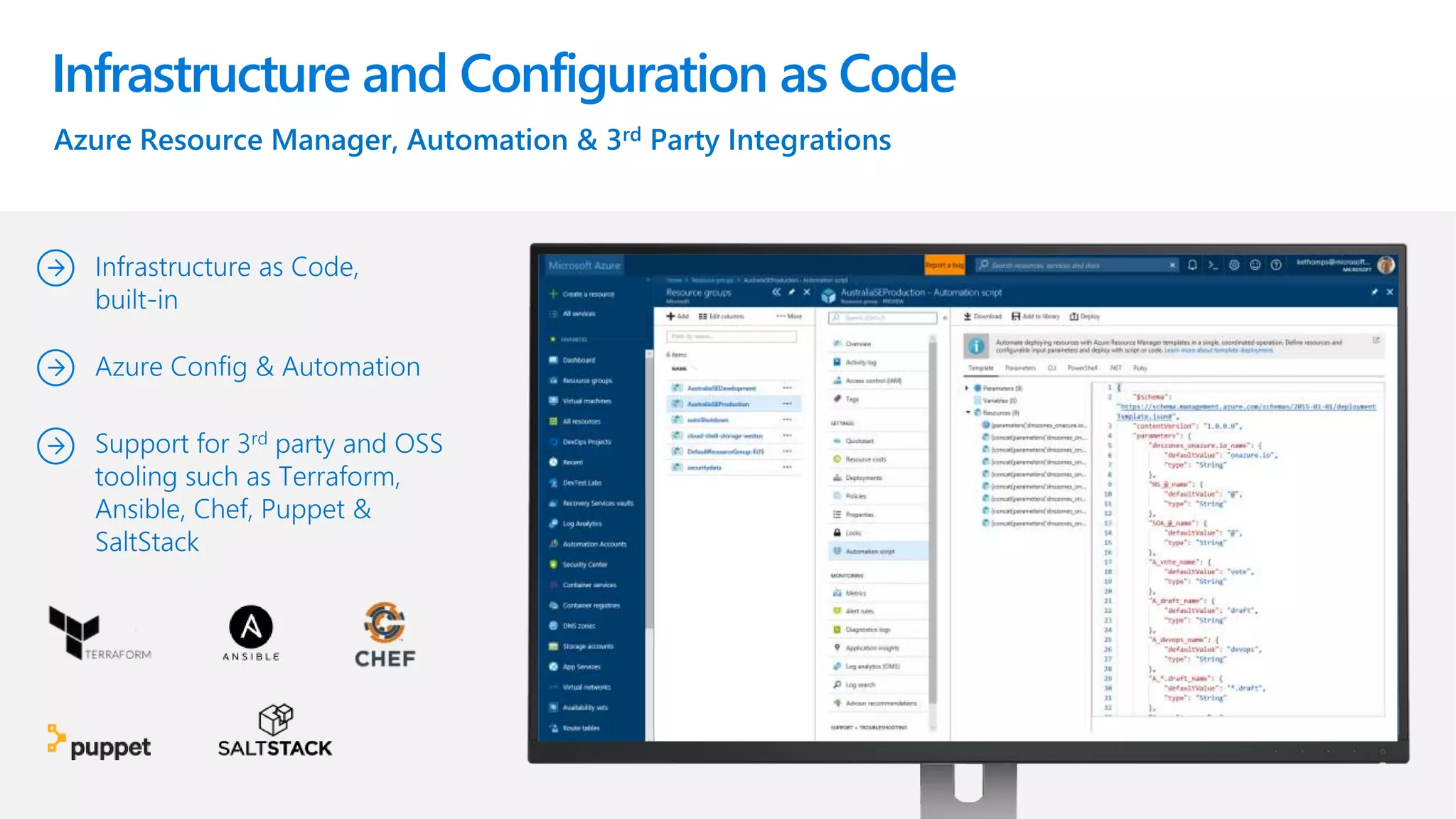This screenshot has width=1456, height=819.
Task: Open ellipsis menu for cloud-shell-storage-westus
Action: pos(787,436)
